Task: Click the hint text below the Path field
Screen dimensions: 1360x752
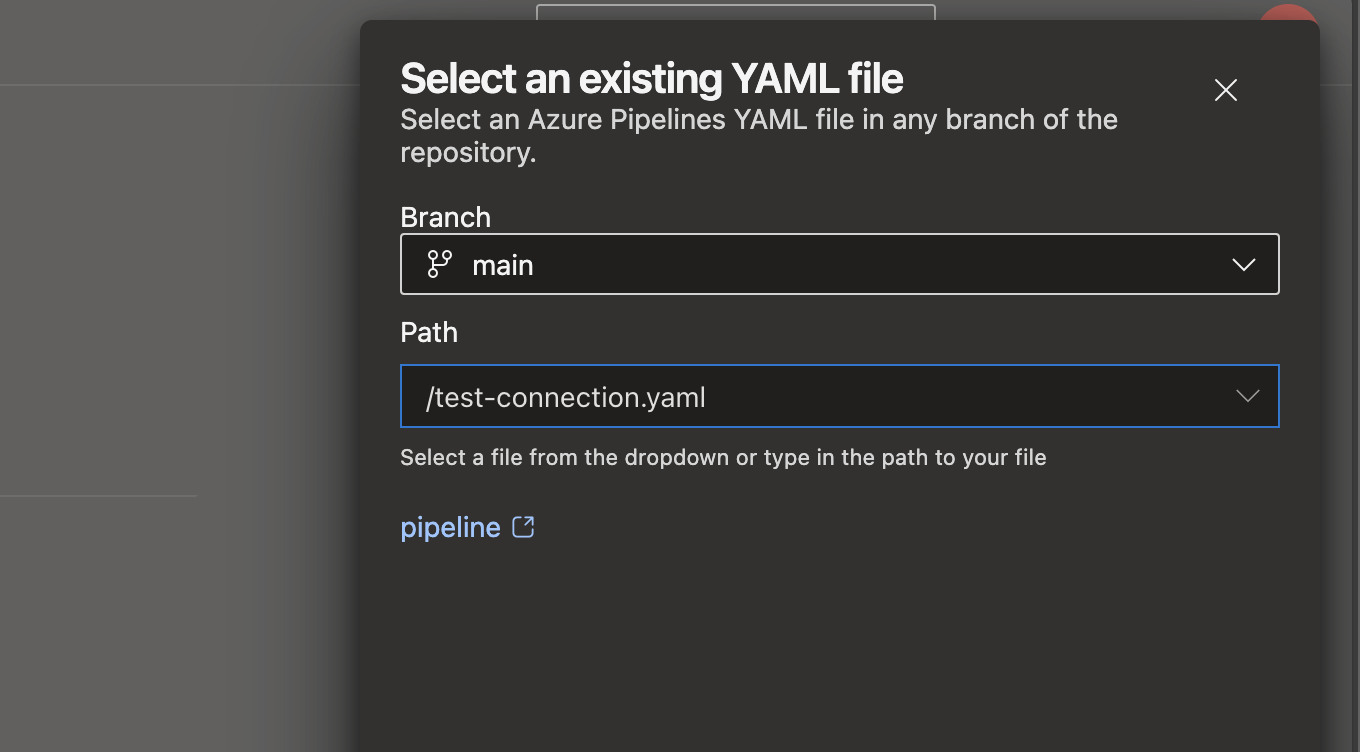Action: (x=723, y=457)
